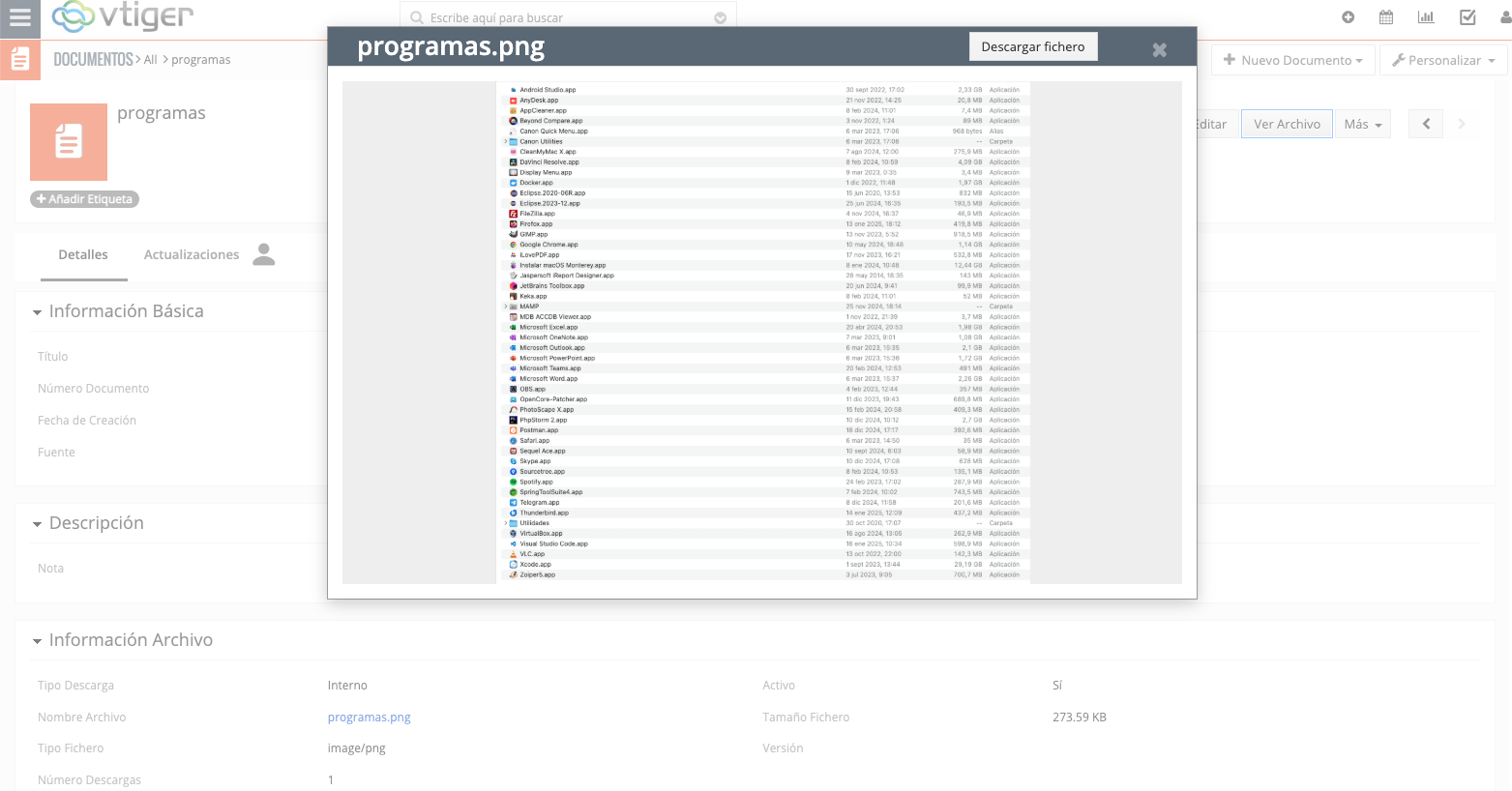Open the calendar icon in header
The width and height of the screenshot is (1512, 791).
pyautogui.click(x=1386, y=17)
